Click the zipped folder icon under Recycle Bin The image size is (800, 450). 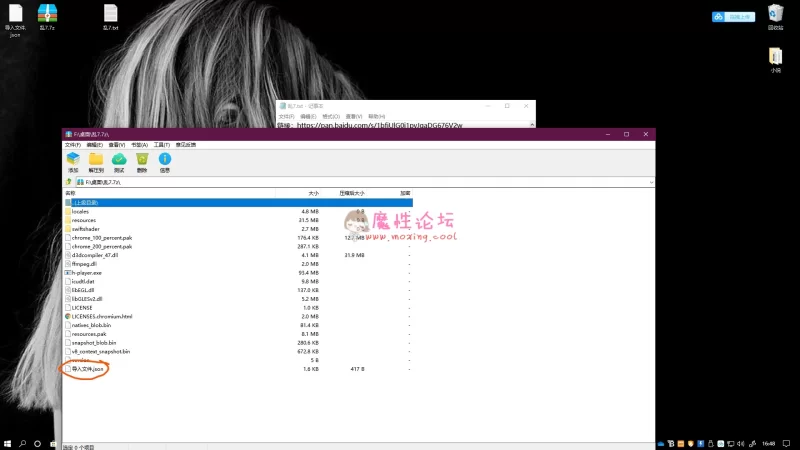point(776,60)
